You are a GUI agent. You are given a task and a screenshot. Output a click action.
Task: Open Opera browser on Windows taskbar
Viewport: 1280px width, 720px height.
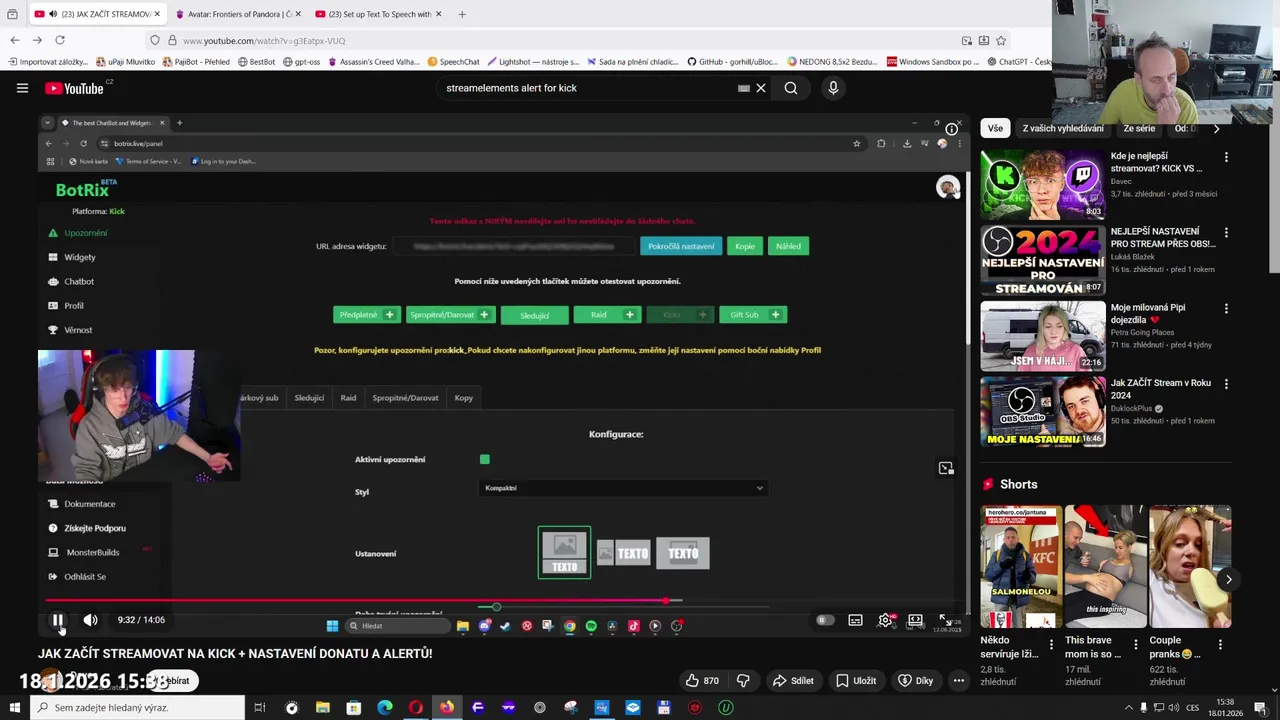coord(416,708)
